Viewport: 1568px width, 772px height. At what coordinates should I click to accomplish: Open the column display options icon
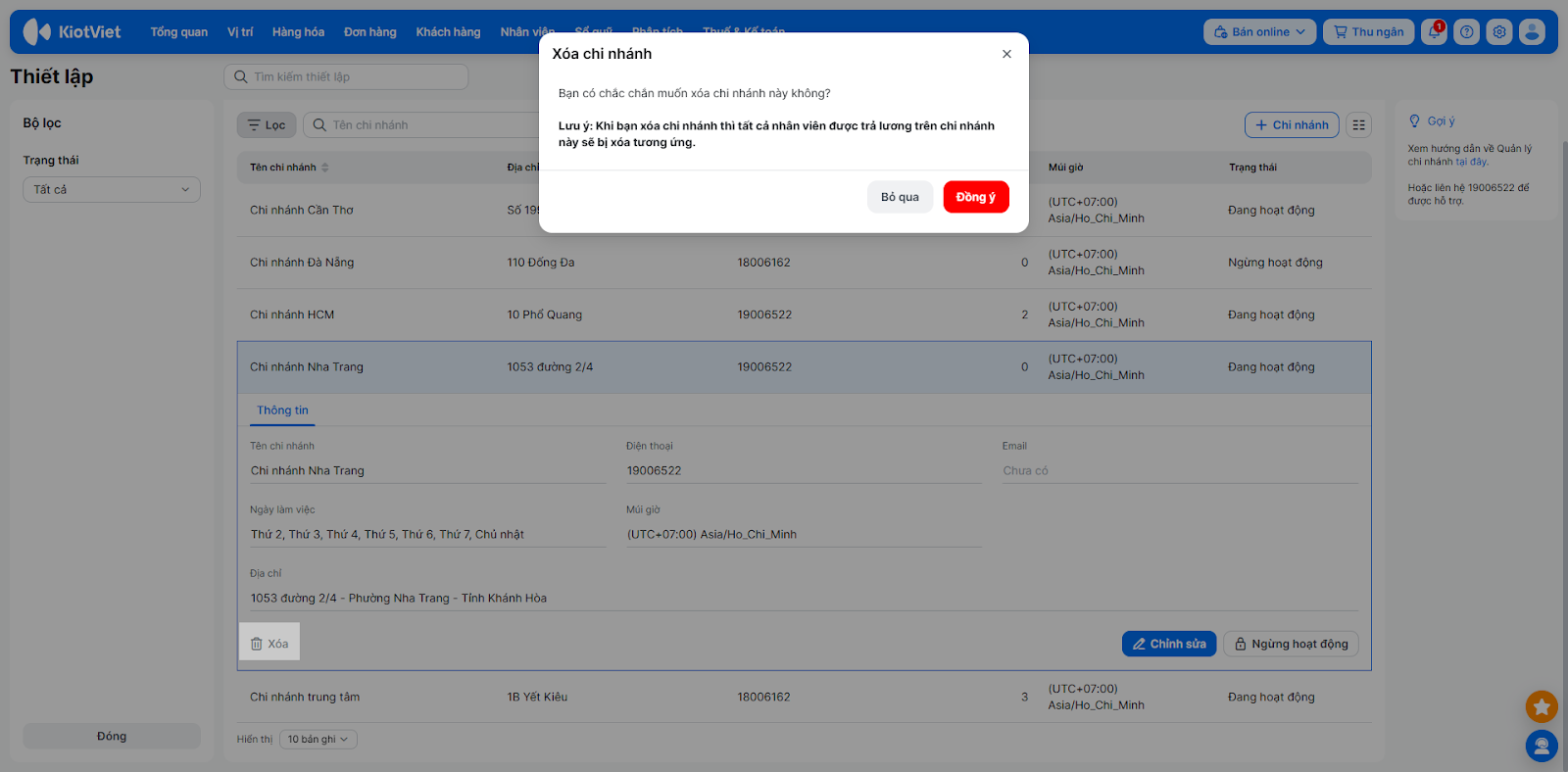[x=1358, y=125]
